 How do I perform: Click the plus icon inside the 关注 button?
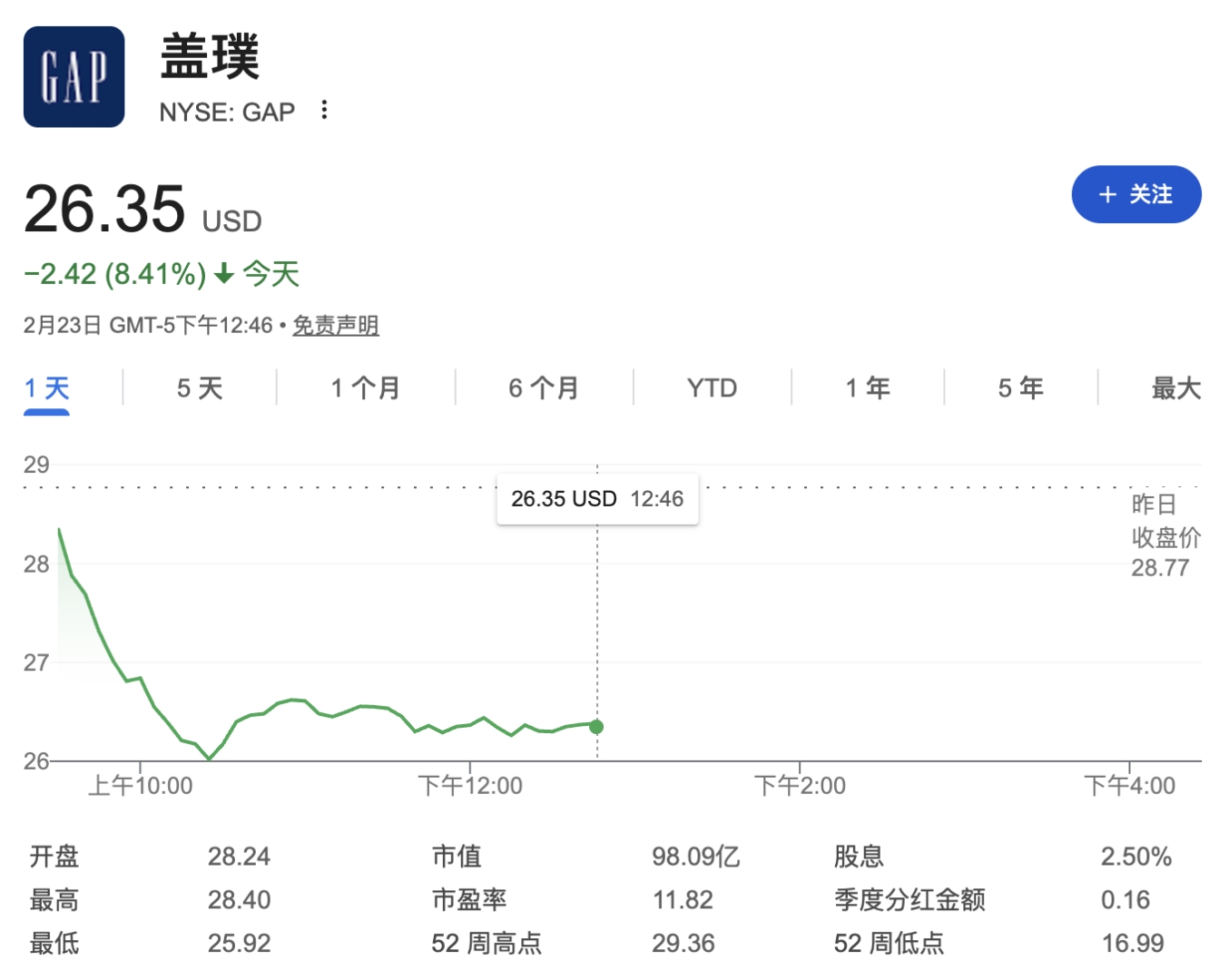pyautogui.click(x=1106, y=194)
